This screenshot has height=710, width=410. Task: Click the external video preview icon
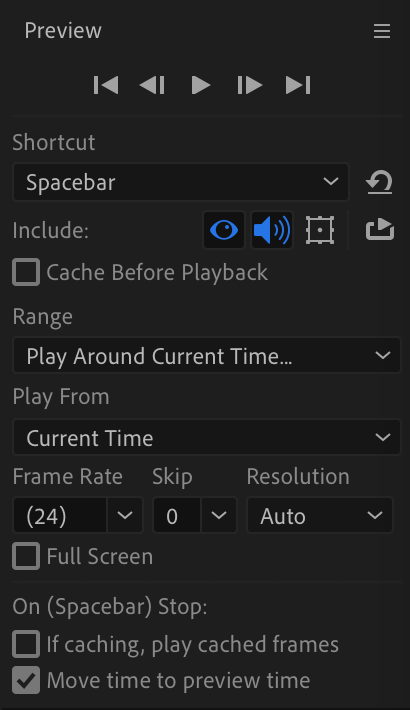380,229
